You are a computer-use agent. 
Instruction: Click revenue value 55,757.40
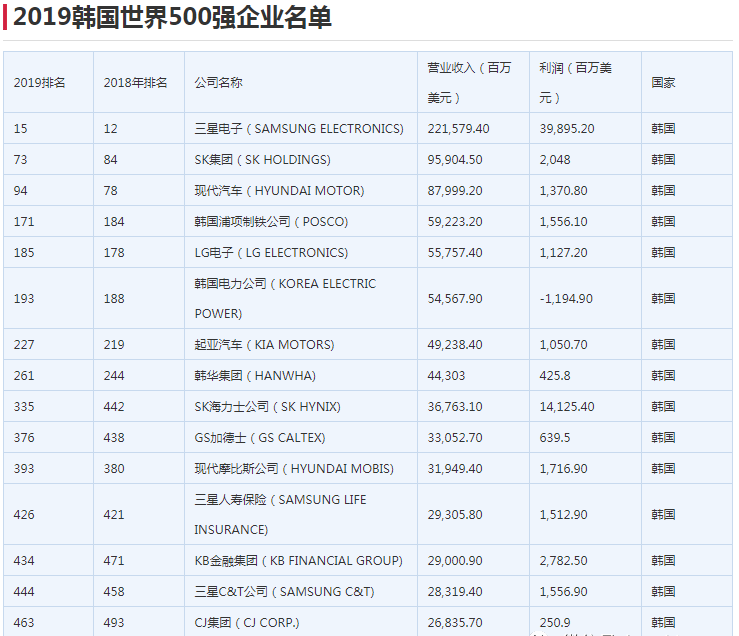click(x=455, y=253)
